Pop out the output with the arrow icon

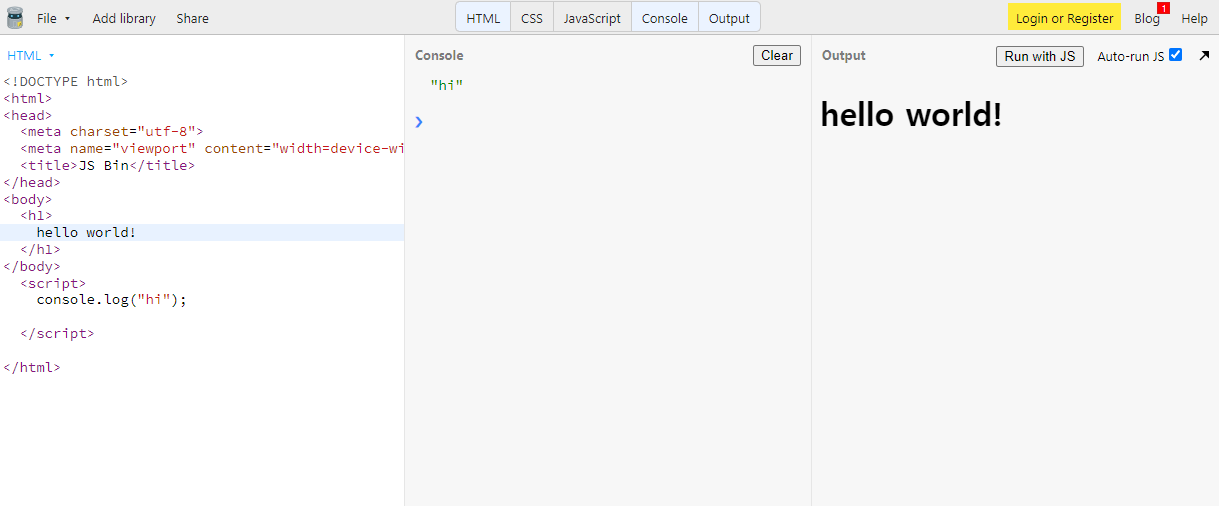[1204, 56]
